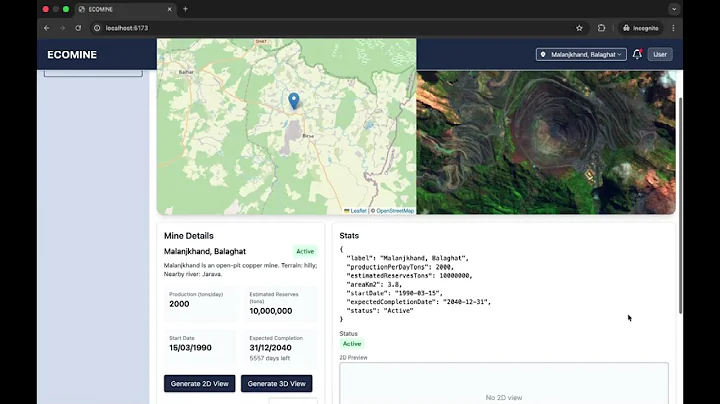Click the expected completion 31/12/2040
Viewport: 720px width, 404px height.
pyautogui.click(x=270, y=348)
